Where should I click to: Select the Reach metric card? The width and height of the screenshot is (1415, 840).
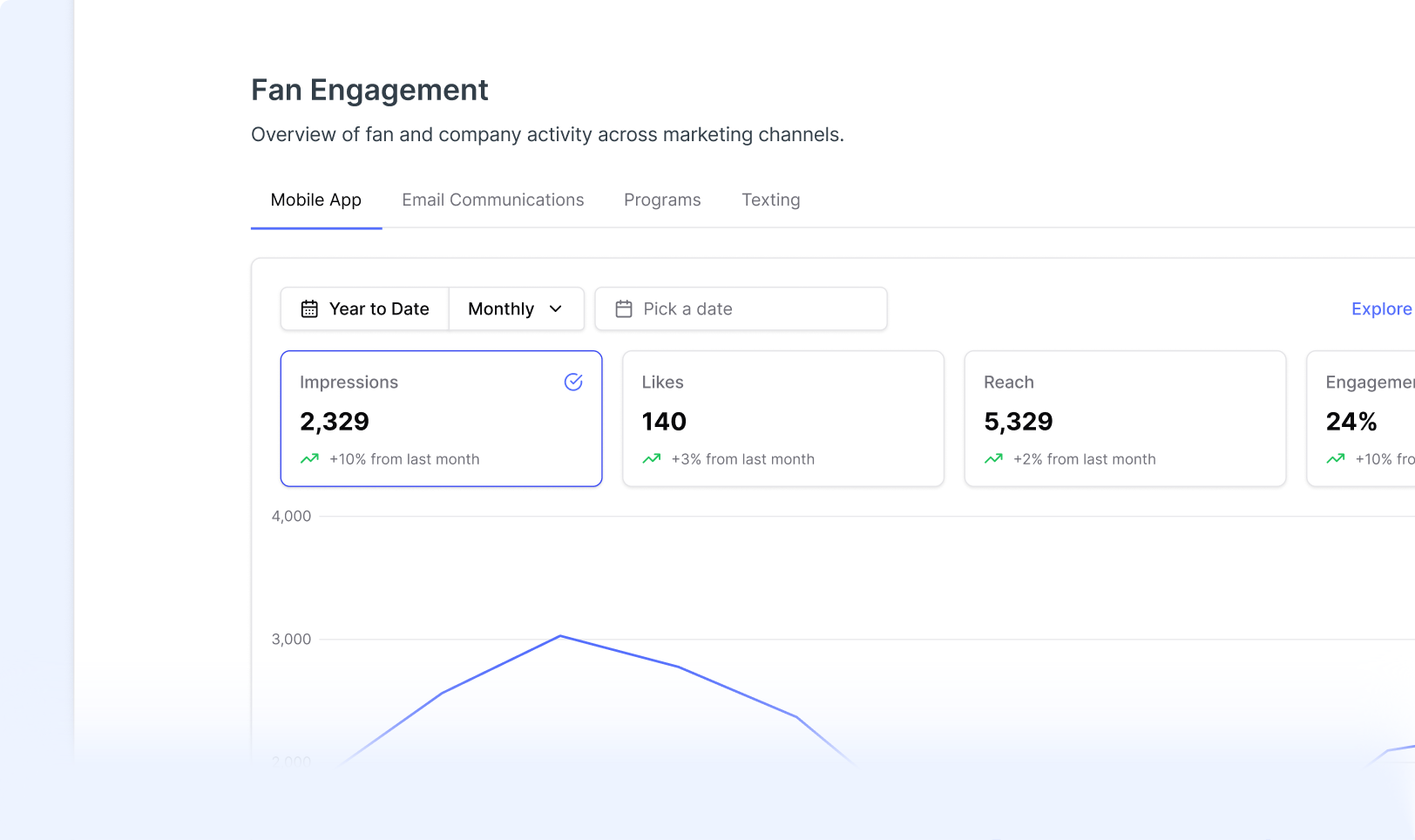tap(1125, 418)
